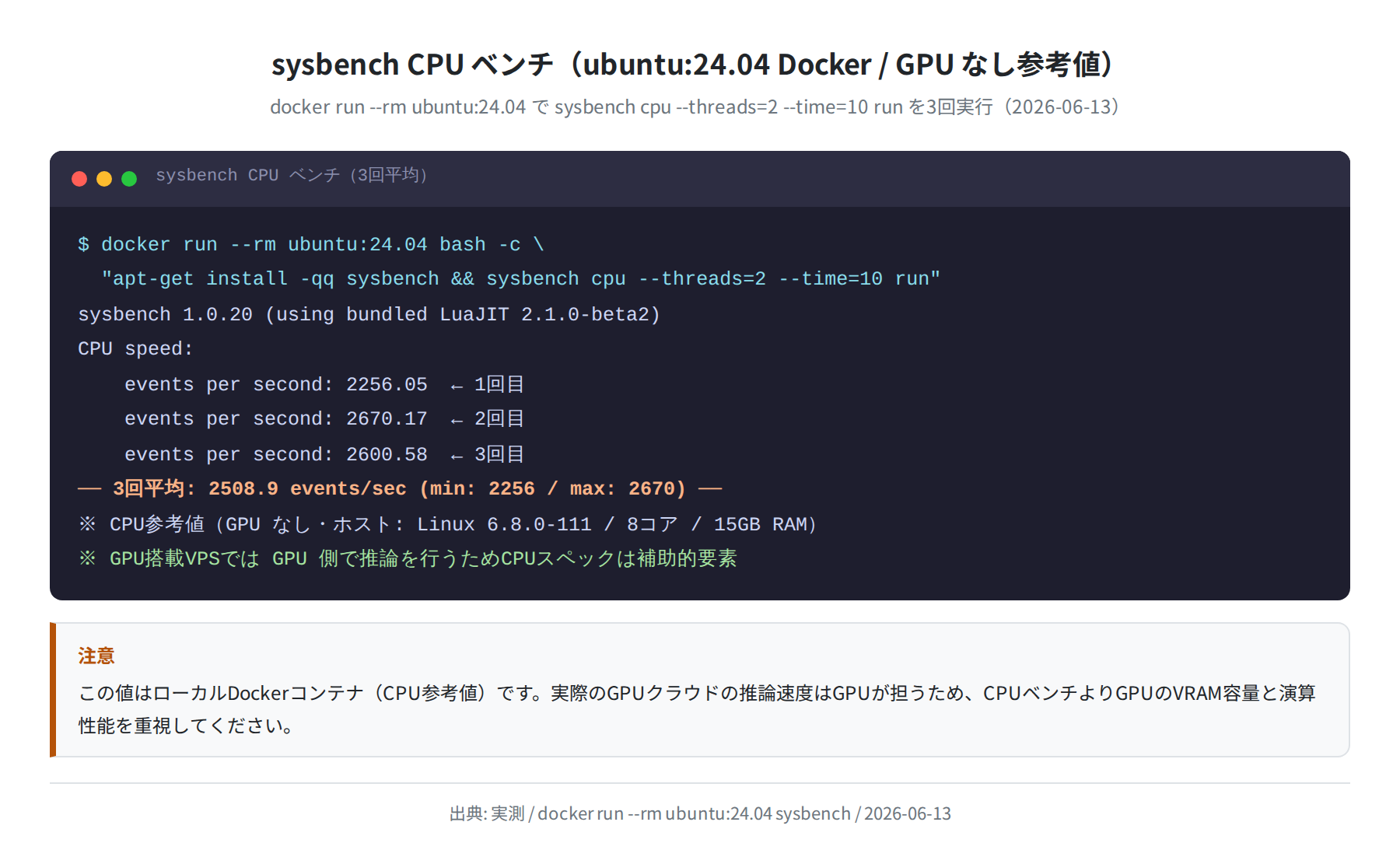Image resolution: width=1400 pixels, height=857 pixels.
Task: Click the '※ CPU参考値 (GPU なし・ホスト' note line
Action: pos(448,524)
